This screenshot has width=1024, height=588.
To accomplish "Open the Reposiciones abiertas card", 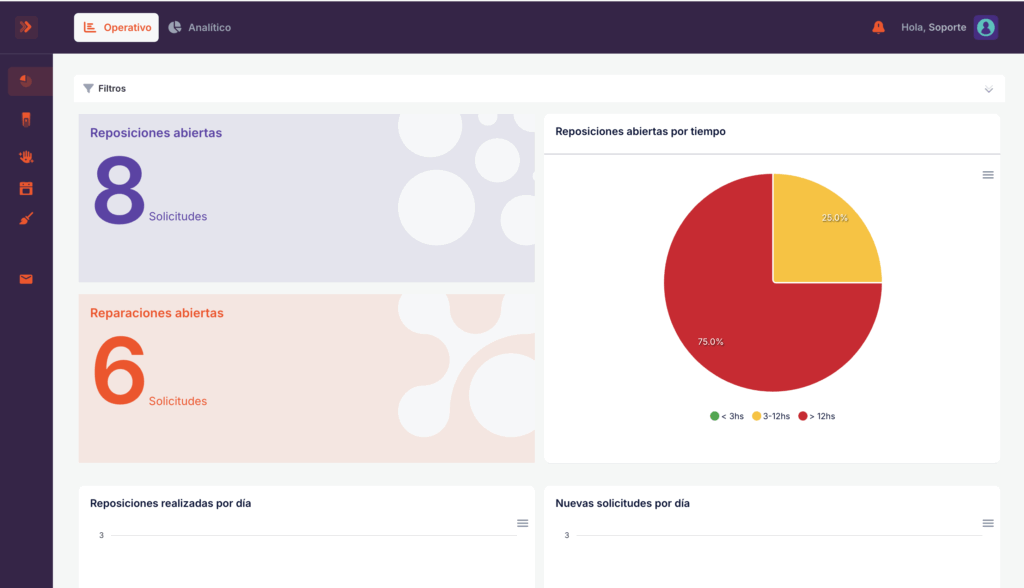I will pos(306,198).
